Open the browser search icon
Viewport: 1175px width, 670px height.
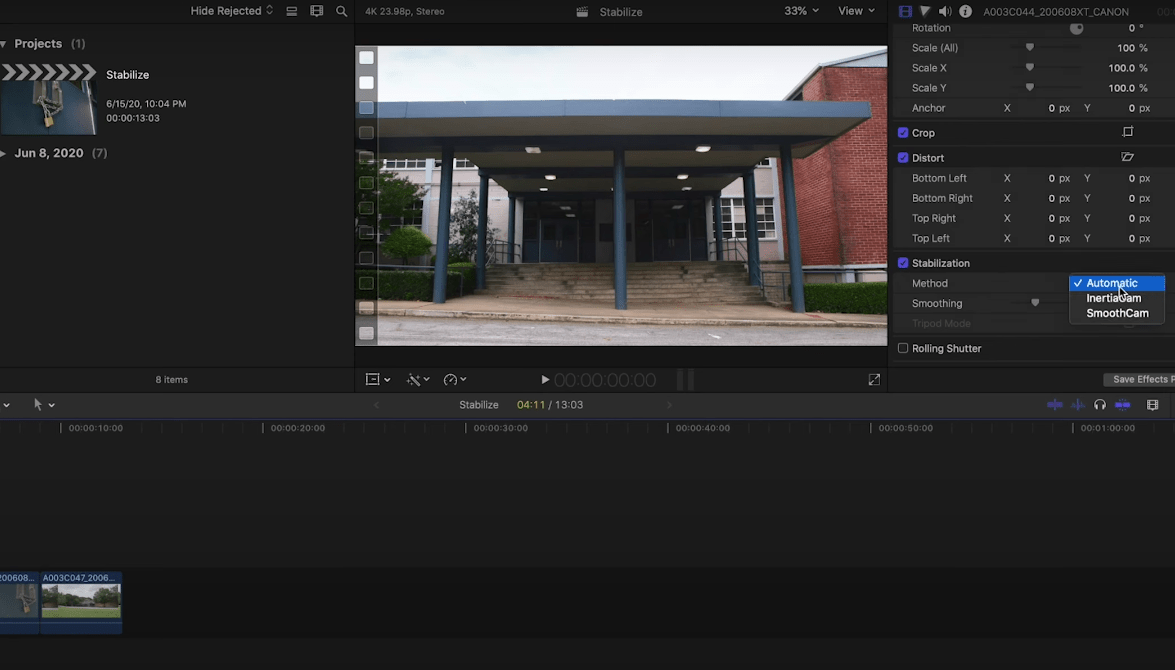(x=341, y=11)
